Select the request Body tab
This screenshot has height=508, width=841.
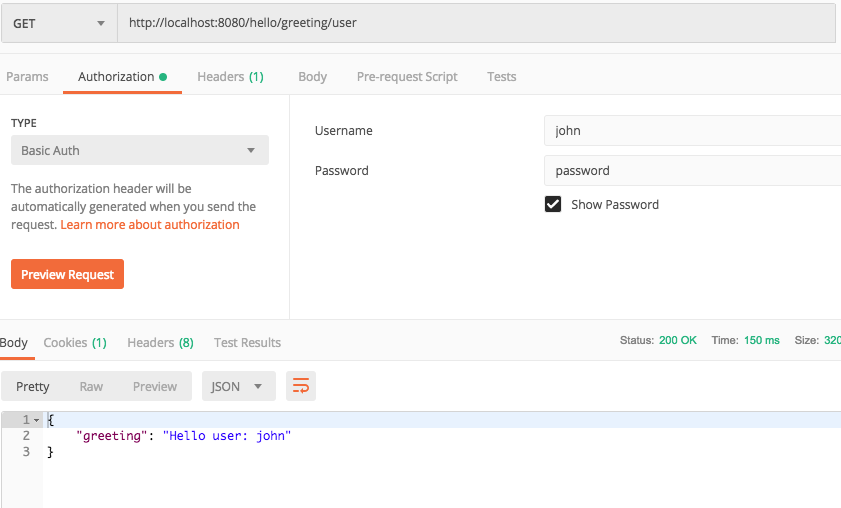pos(313,77)
